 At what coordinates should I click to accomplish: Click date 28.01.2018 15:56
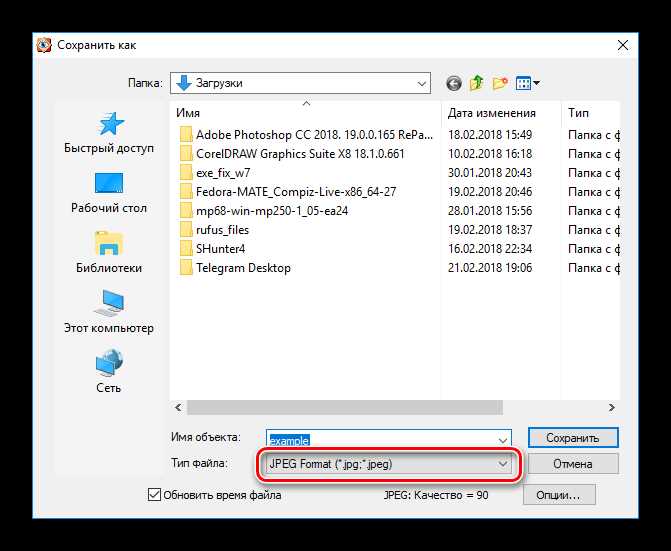tap(490, 211)
